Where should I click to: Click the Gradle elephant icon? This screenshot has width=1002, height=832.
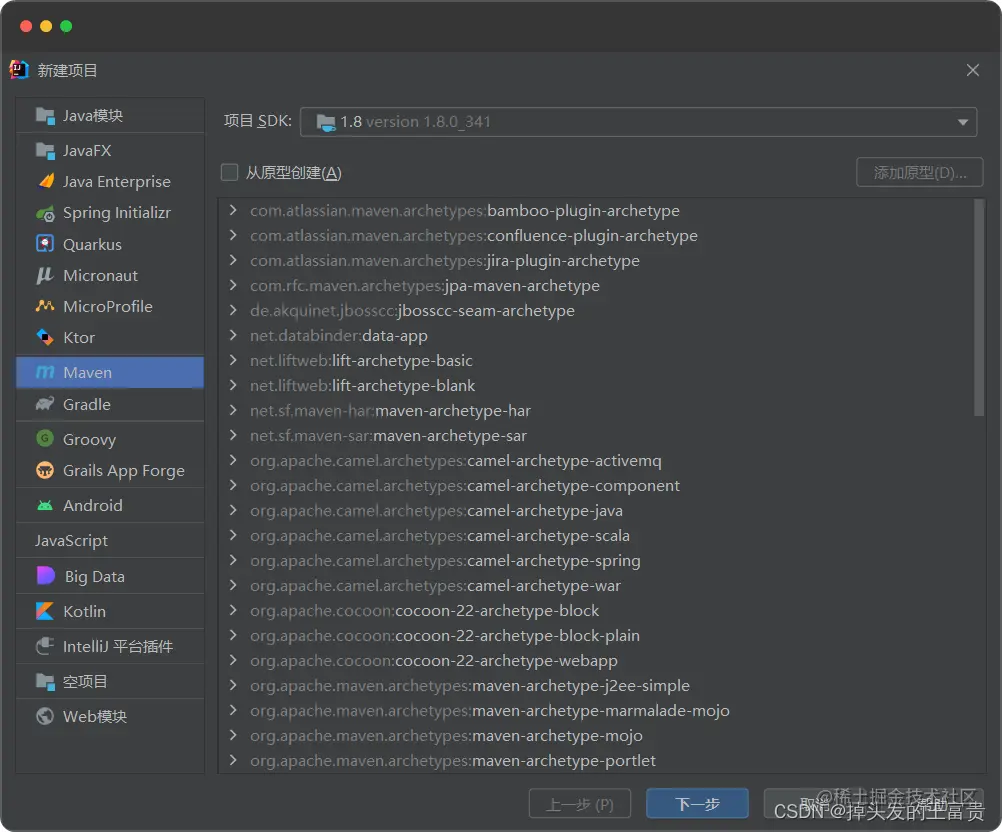pos(45,404)
